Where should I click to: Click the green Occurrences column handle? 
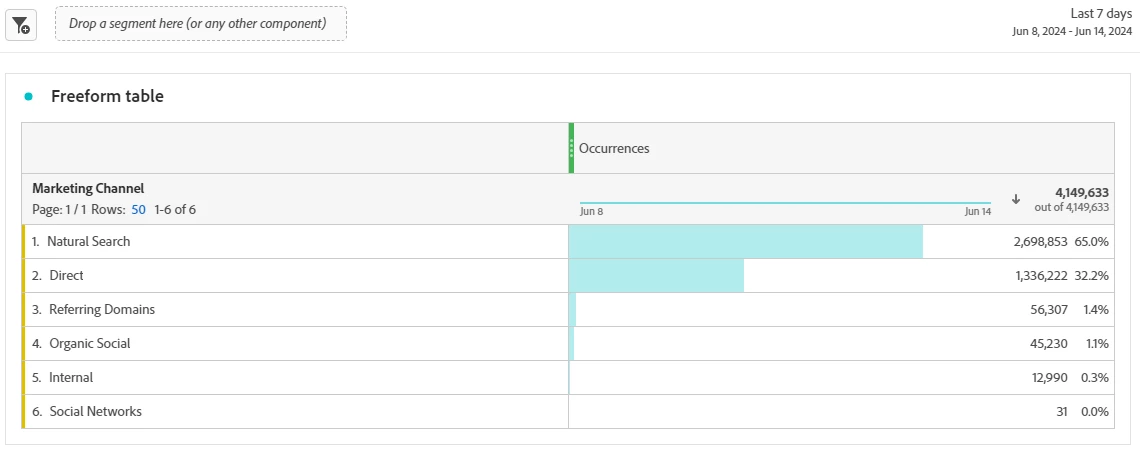(x=571, y=148)
